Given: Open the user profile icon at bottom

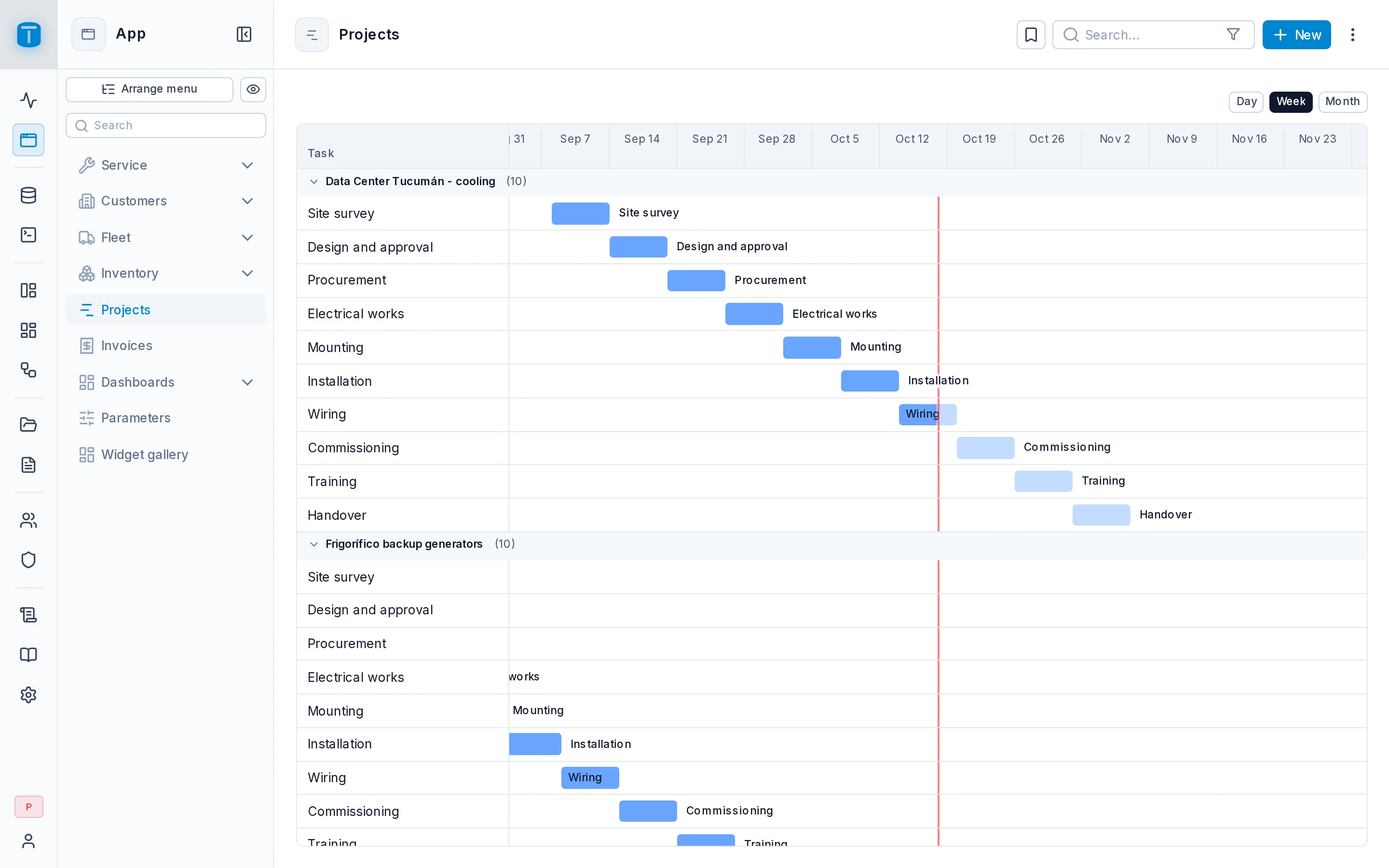Looking at the screenshot, I should click(29, 841).
